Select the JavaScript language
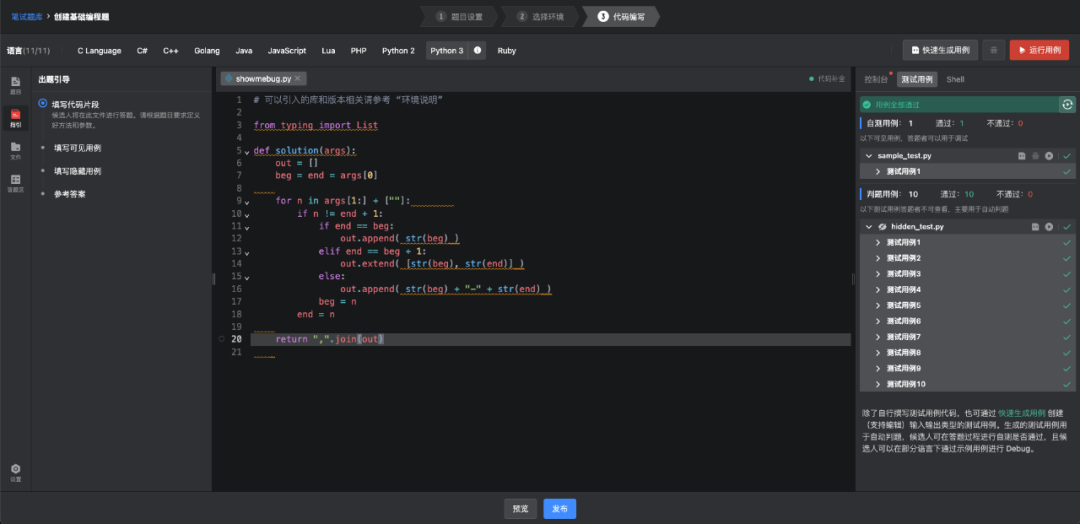Image resolution: width=1080 pixels, height=524 pixels. tap(287, 50)
